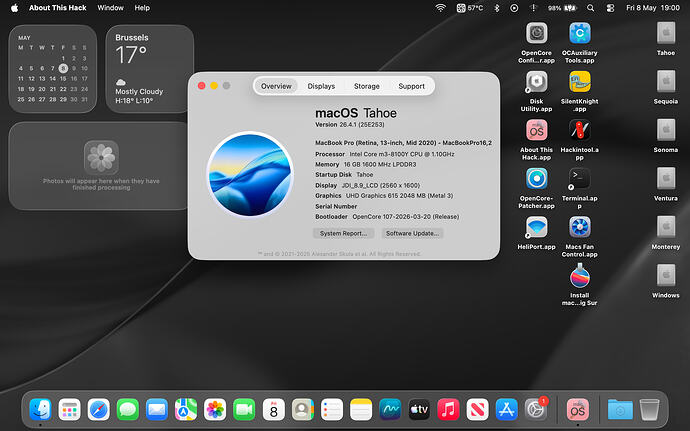Switch to the Overview tab
This screenshot has height=431, width=690.
click(x=276, y=86)
